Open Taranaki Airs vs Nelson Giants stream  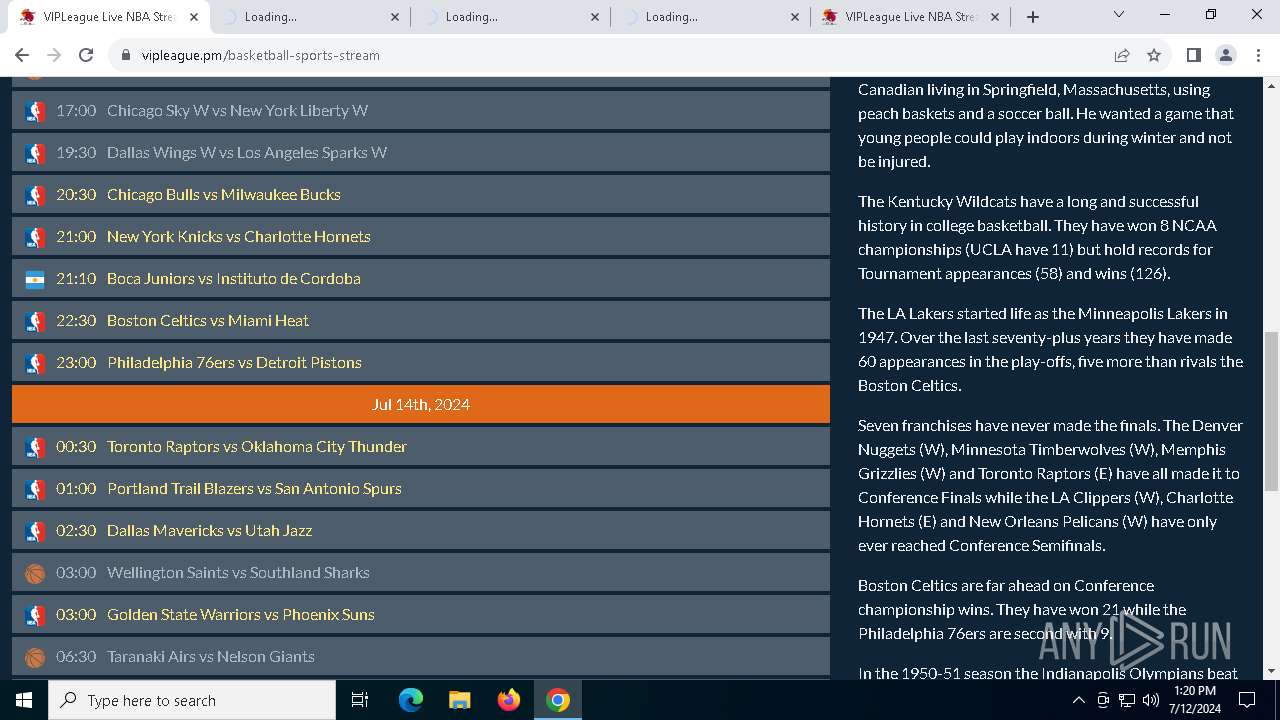(x=421, y=657)
